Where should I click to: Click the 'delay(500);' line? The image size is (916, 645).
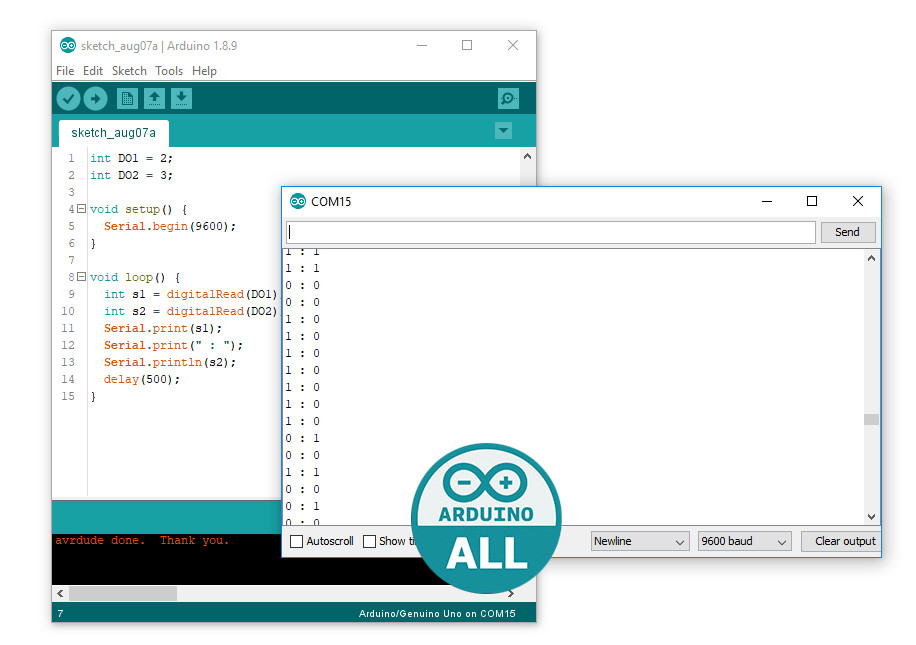pyautogui.click(x=142, y=379)
